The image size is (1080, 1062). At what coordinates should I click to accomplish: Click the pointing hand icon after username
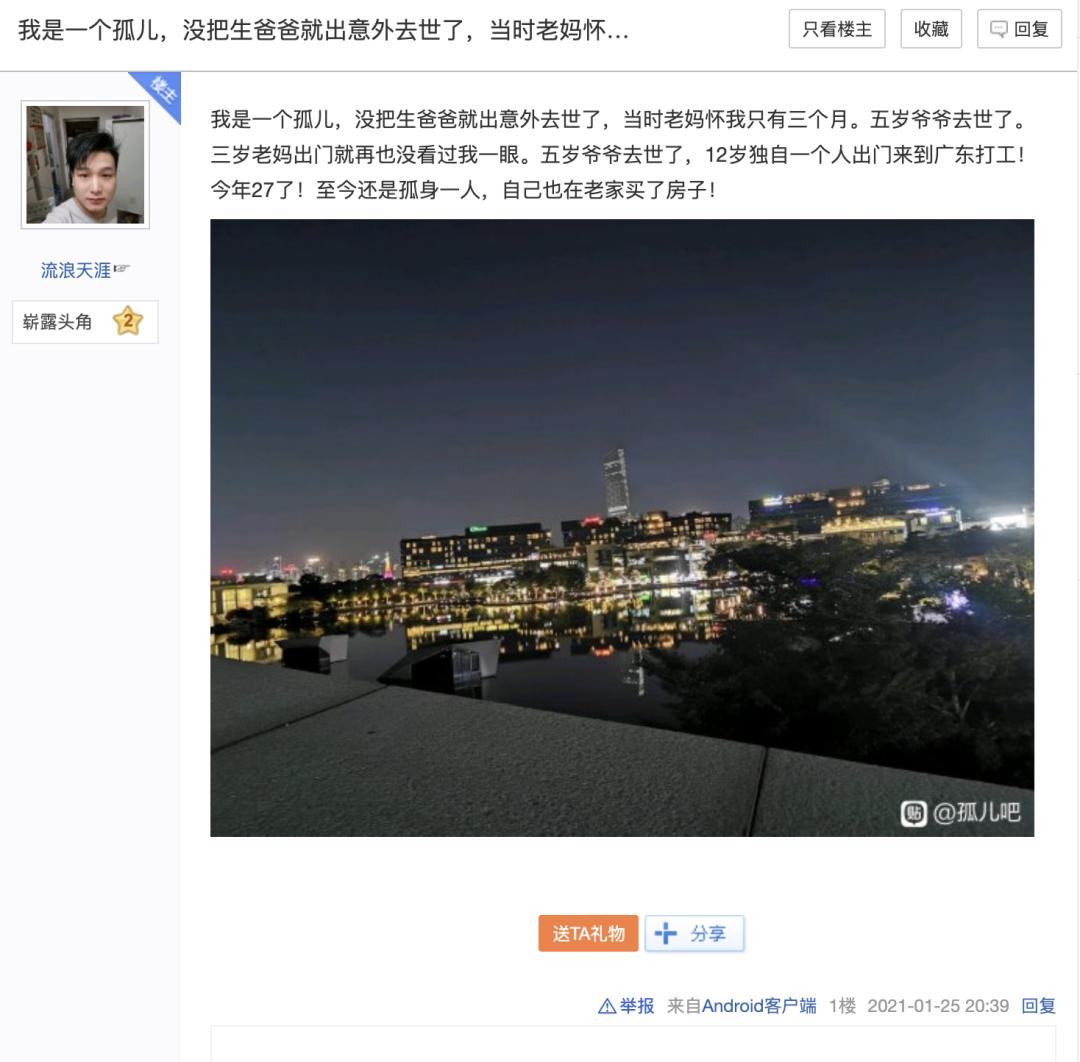point(121,268)
